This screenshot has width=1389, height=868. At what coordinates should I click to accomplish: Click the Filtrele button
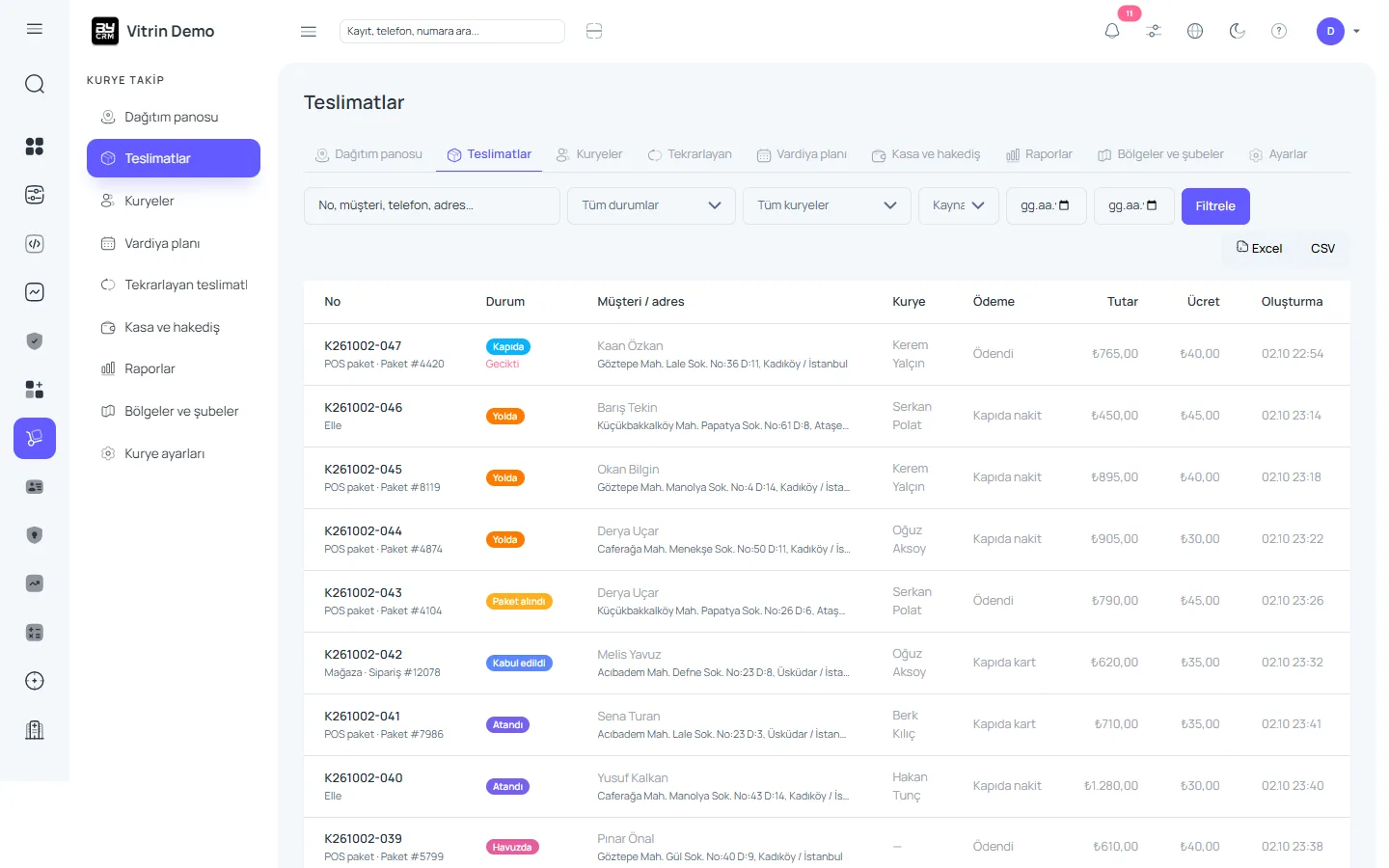(x=1215, y=205)
